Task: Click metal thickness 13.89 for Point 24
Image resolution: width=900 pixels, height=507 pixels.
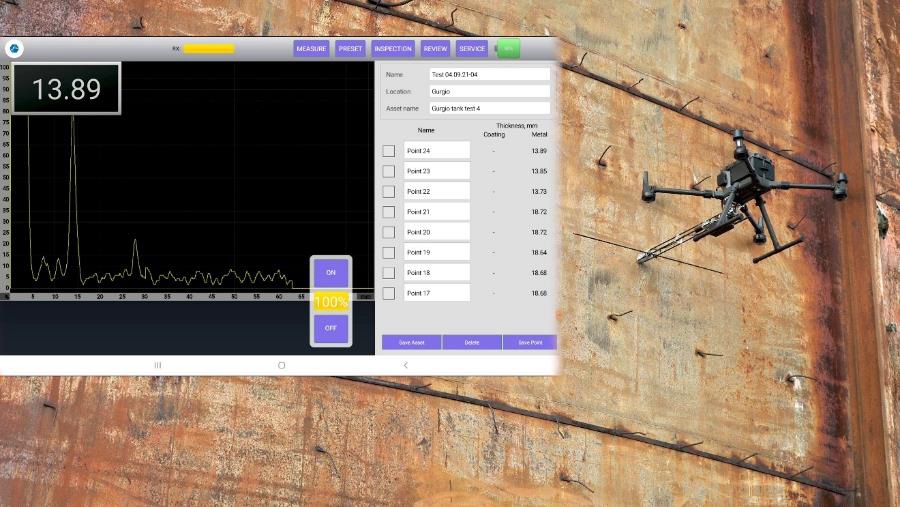Action: tap(539, 151)
